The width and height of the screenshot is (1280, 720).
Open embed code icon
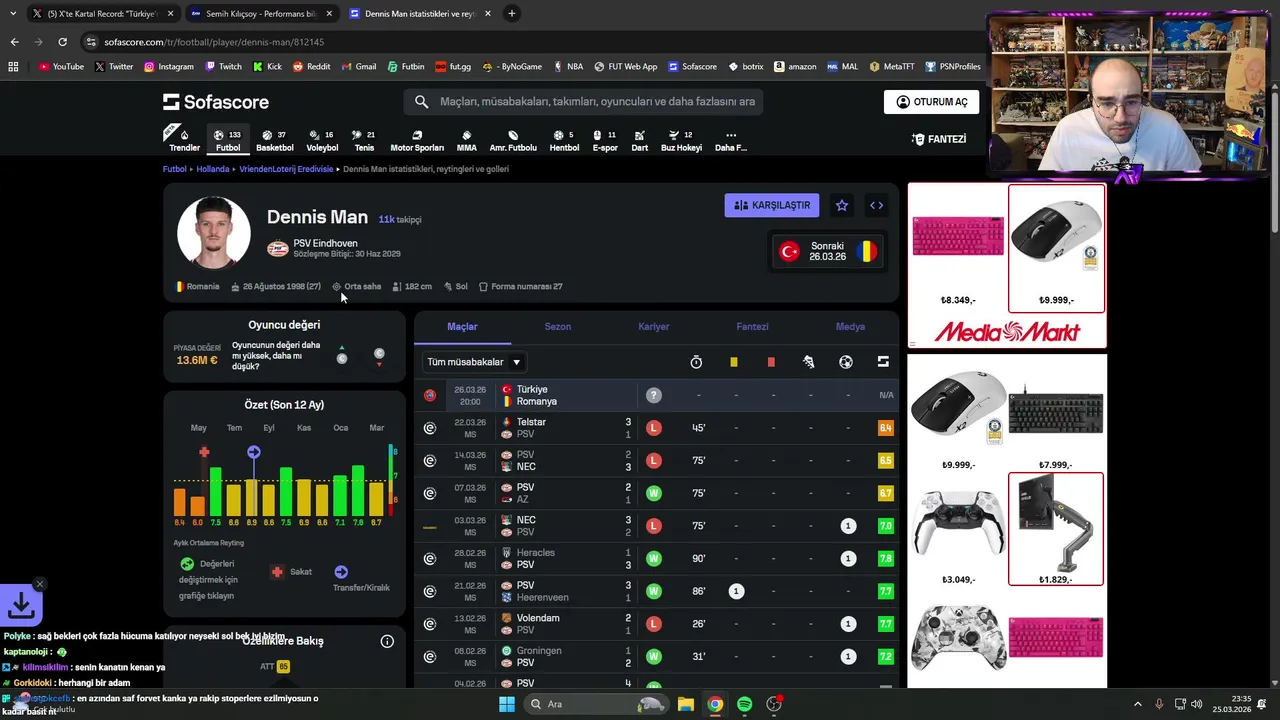(876, 205)
